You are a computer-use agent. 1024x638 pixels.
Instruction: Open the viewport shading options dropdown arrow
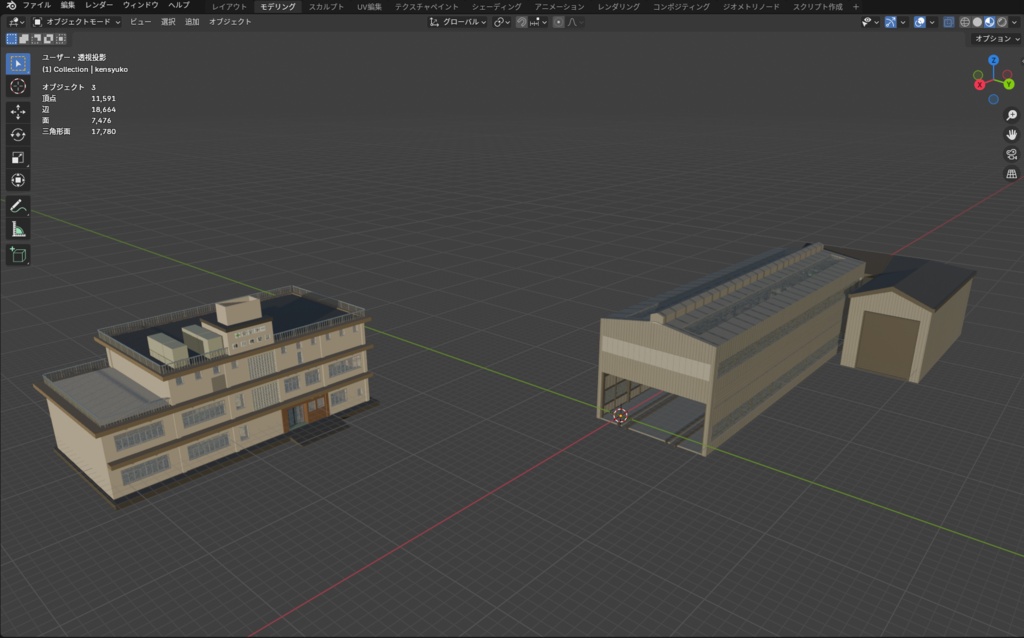tap(1014, 22)
